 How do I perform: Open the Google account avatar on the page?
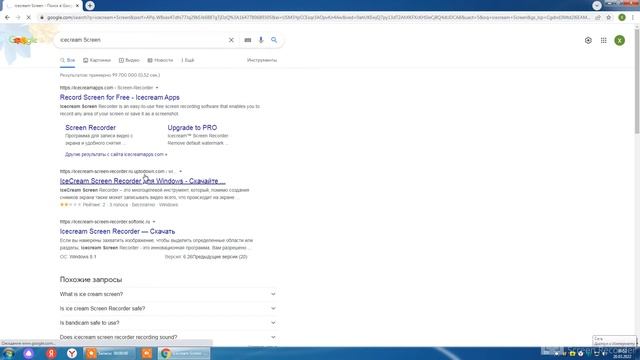(x=620, y=40)
